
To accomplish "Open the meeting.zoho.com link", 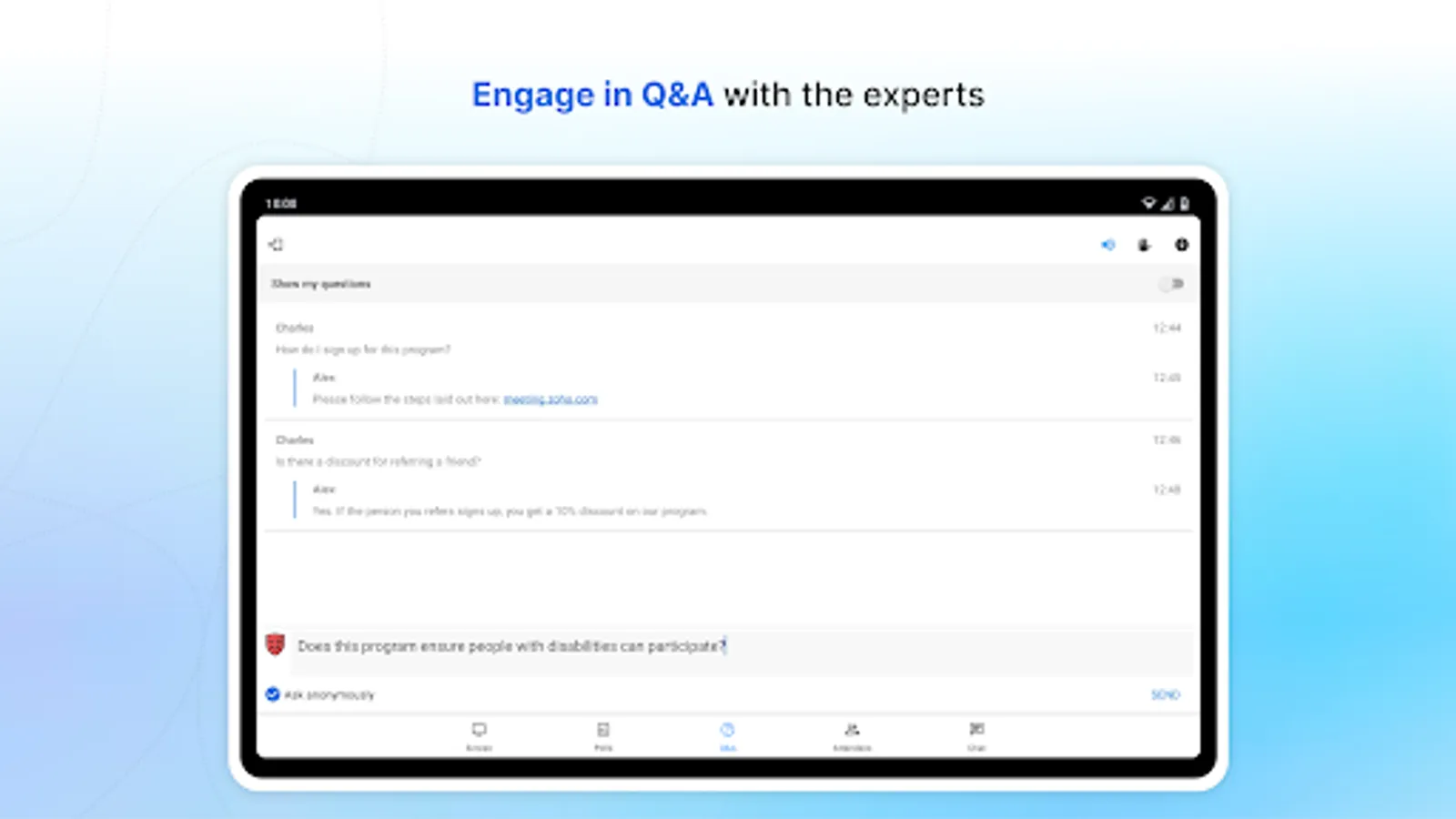I will (x=551, y=399).
